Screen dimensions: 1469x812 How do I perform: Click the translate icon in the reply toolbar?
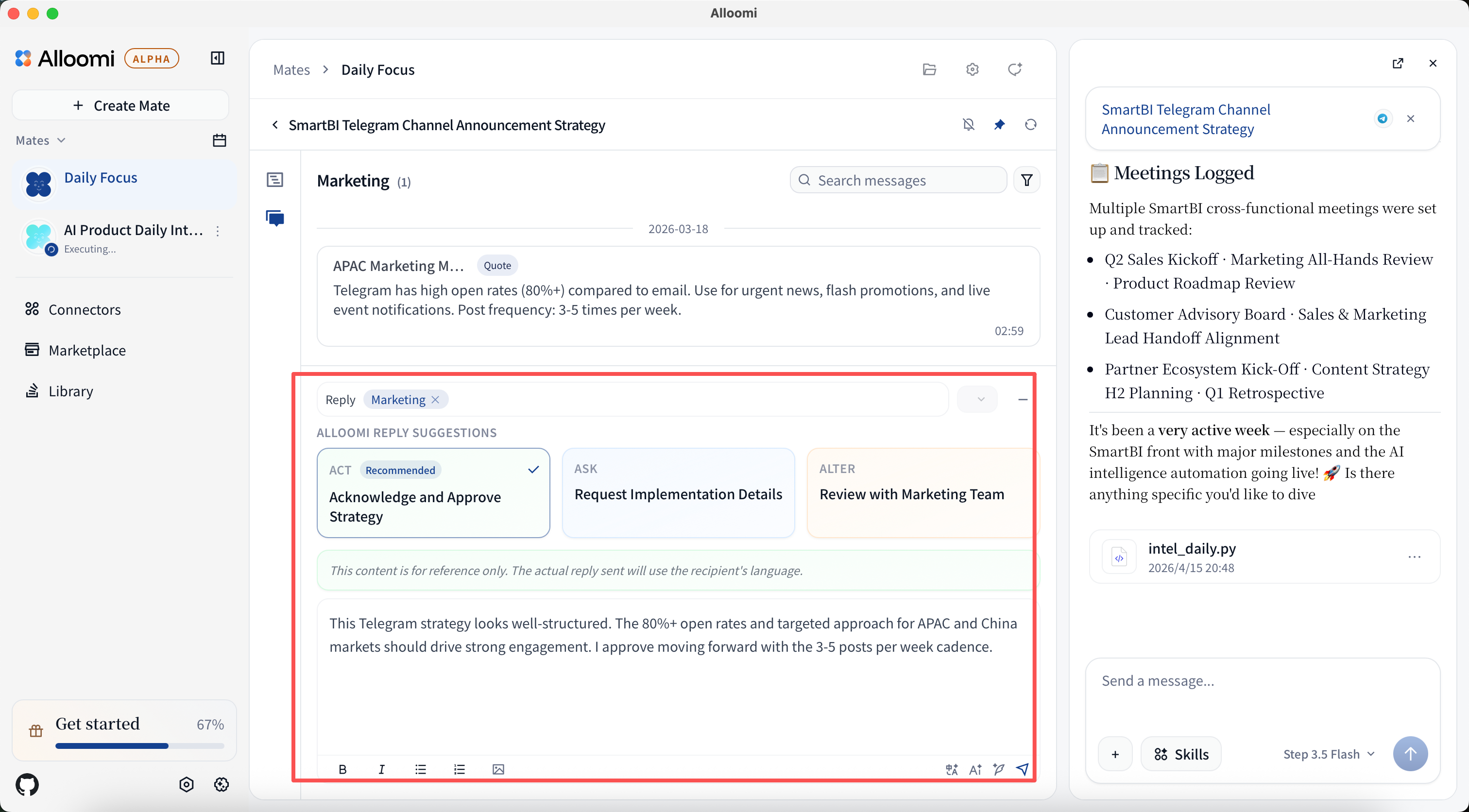951,769
